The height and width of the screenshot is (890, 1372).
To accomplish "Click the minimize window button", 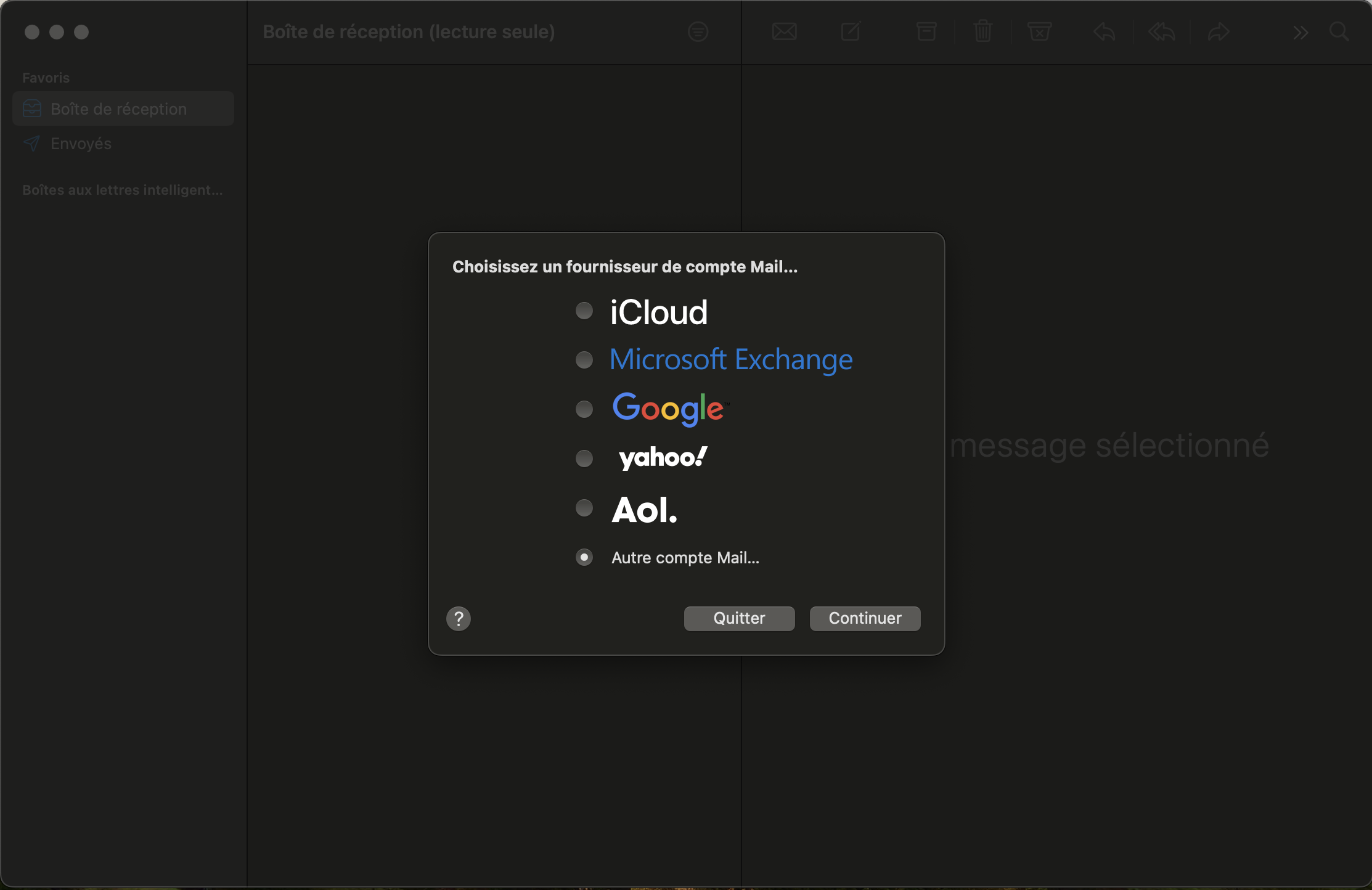I will [x=57, y=32].
